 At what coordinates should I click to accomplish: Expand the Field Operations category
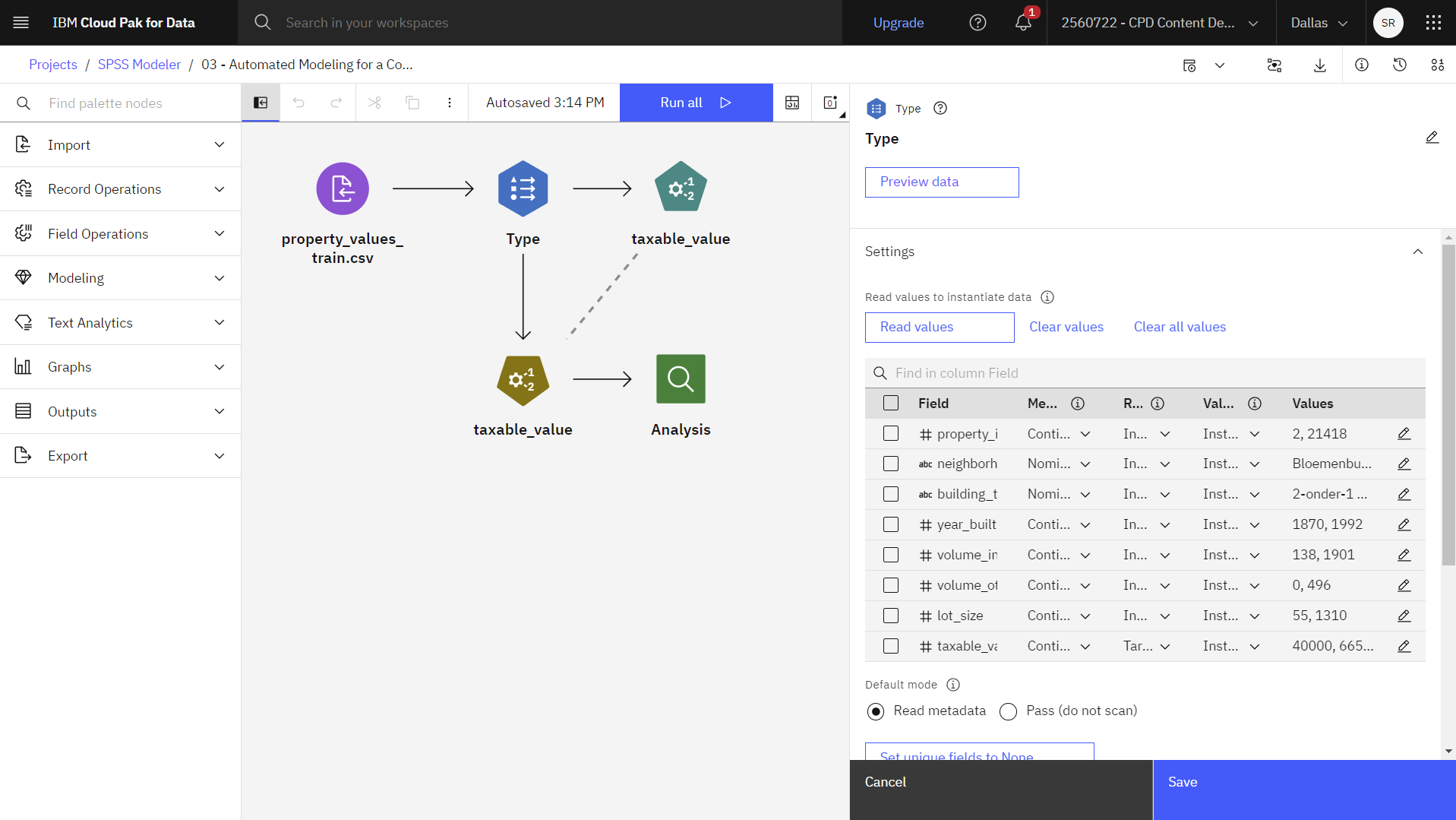click(x=121, y=233)
